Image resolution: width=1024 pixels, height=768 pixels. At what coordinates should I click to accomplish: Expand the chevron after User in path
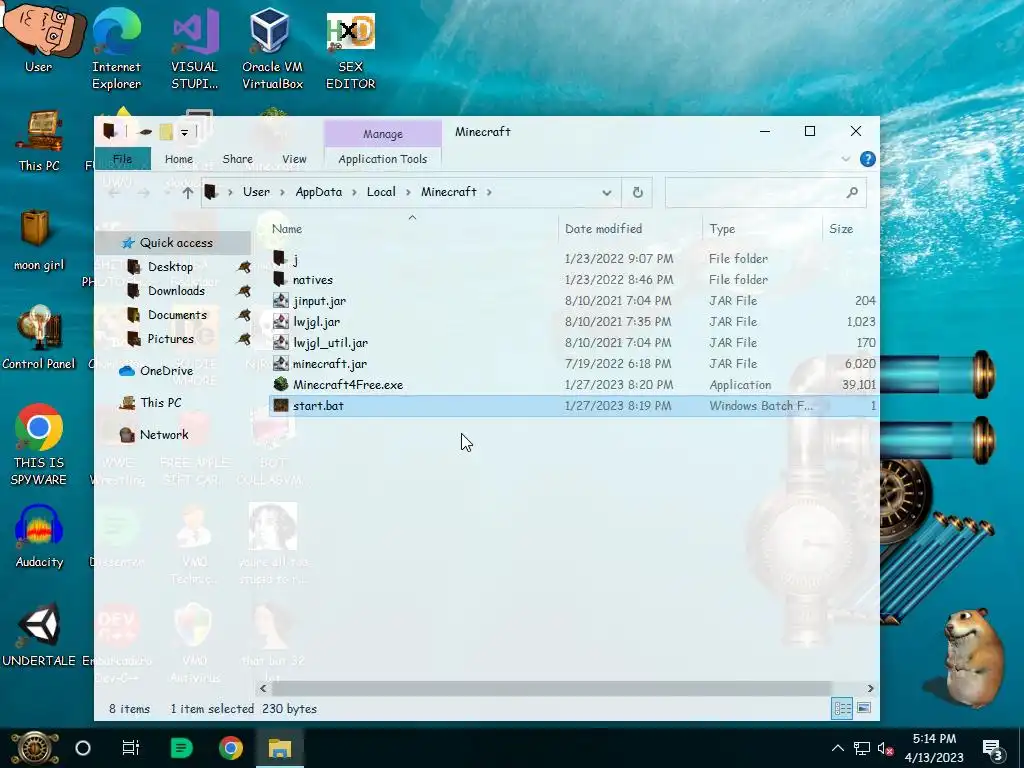(x=282, y=192)
